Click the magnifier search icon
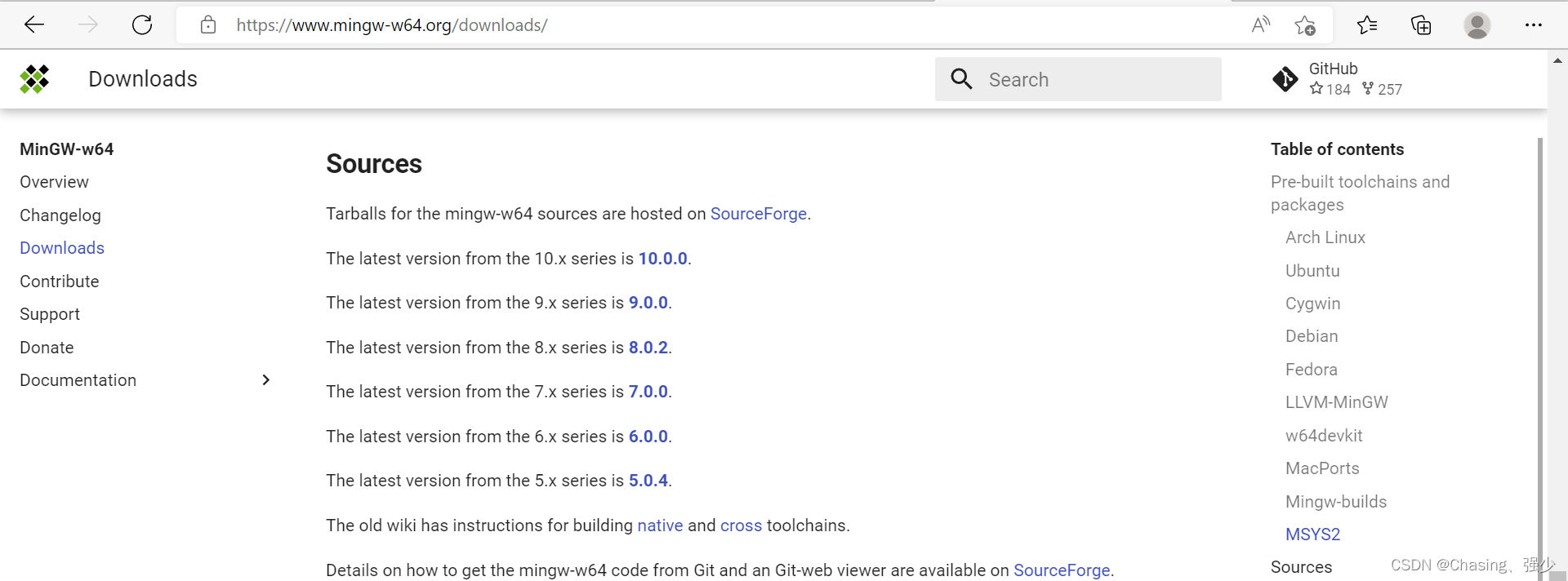 tap(962, 79)
